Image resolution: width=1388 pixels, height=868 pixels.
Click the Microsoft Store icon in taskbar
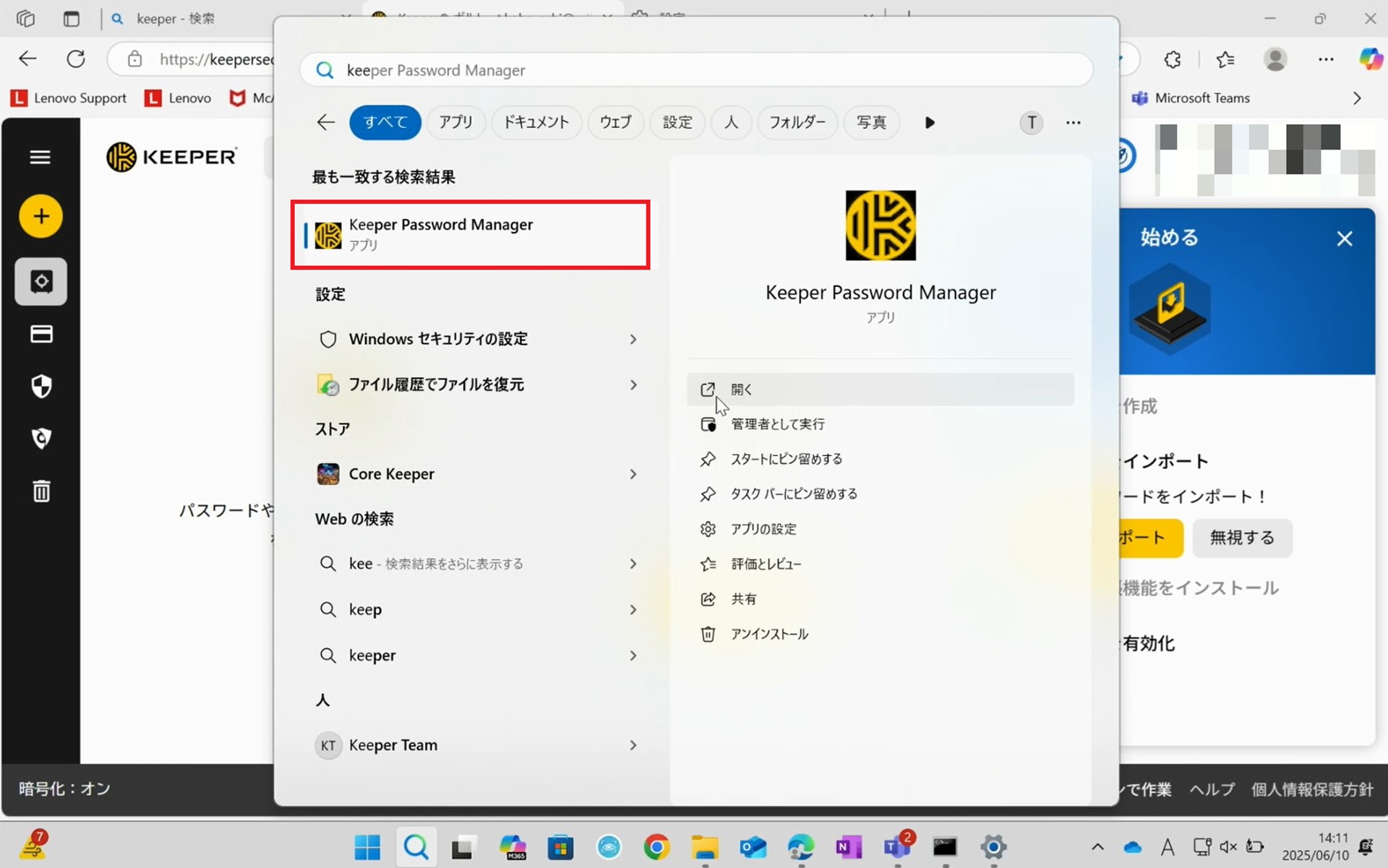click(560, 846)
